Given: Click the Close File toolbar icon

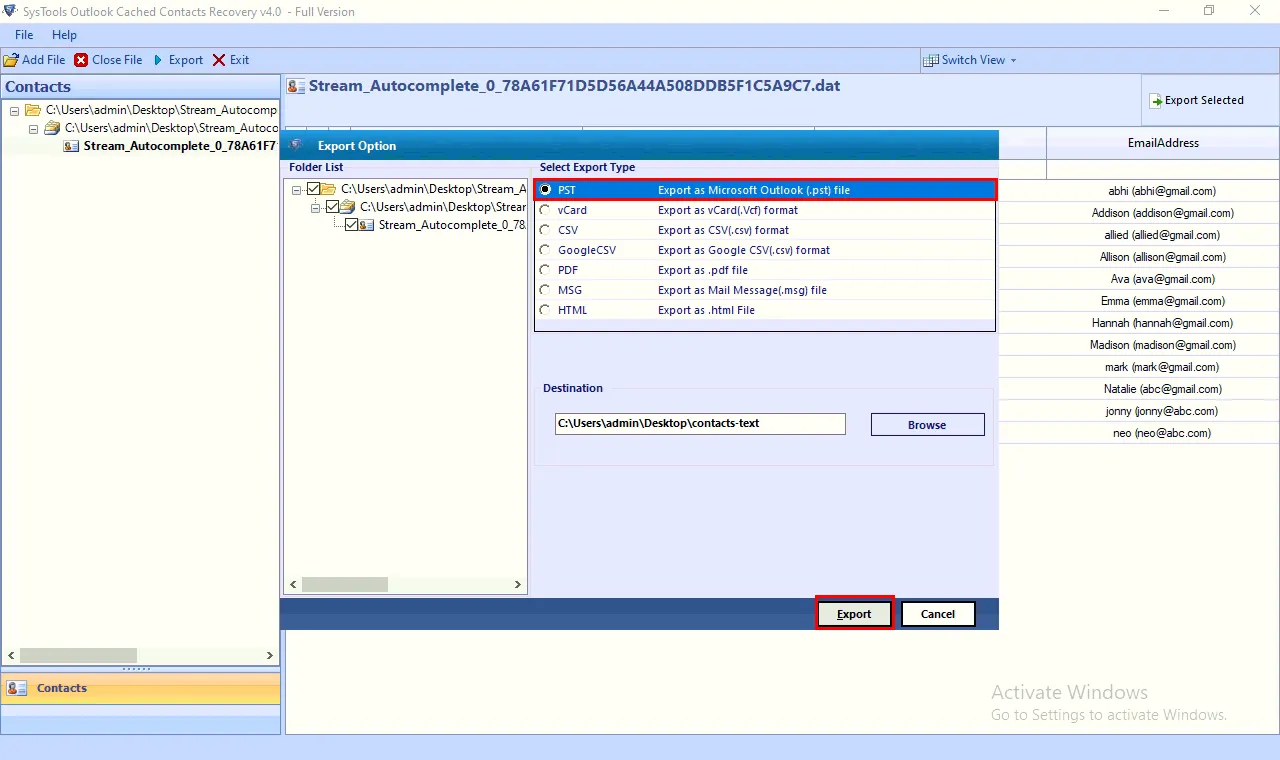Looking at the screenshot, I should pos(80,59).
